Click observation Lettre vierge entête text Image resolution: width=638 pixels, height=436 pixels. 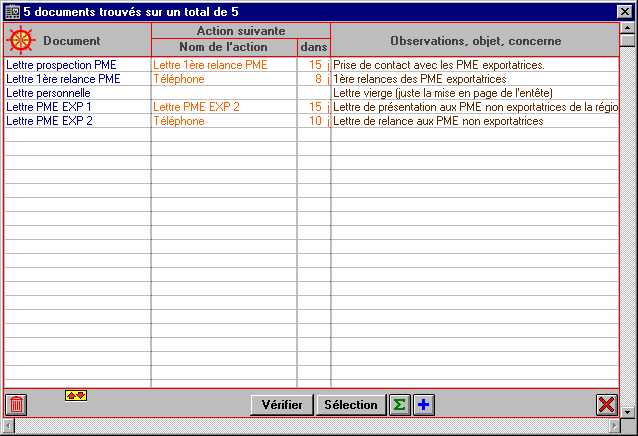[x=443, y=93]
